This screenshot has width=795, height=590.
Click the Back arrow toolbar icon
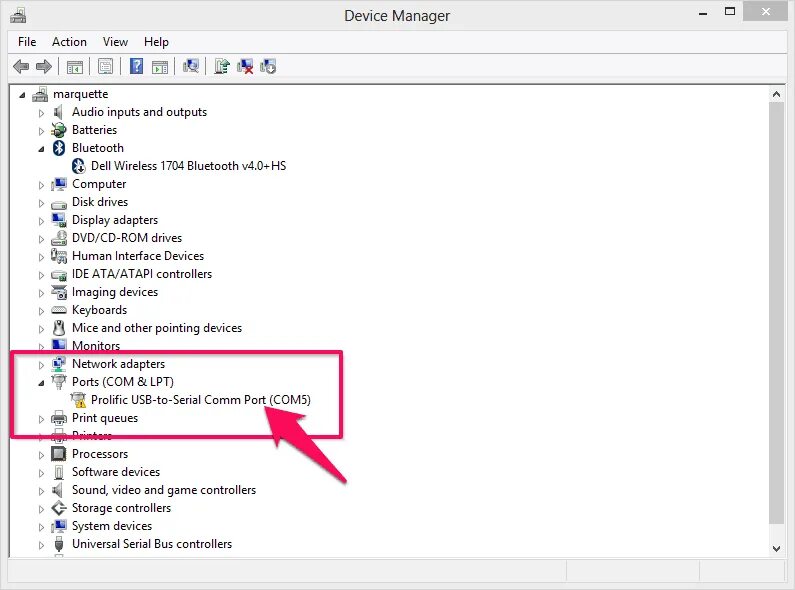click(x=21, y=66)
